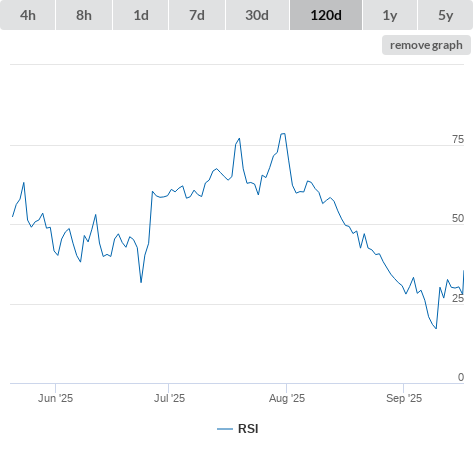Screen dimensions: 474x455
Task: Show the 1y time range
Action: tap(390, 15)
